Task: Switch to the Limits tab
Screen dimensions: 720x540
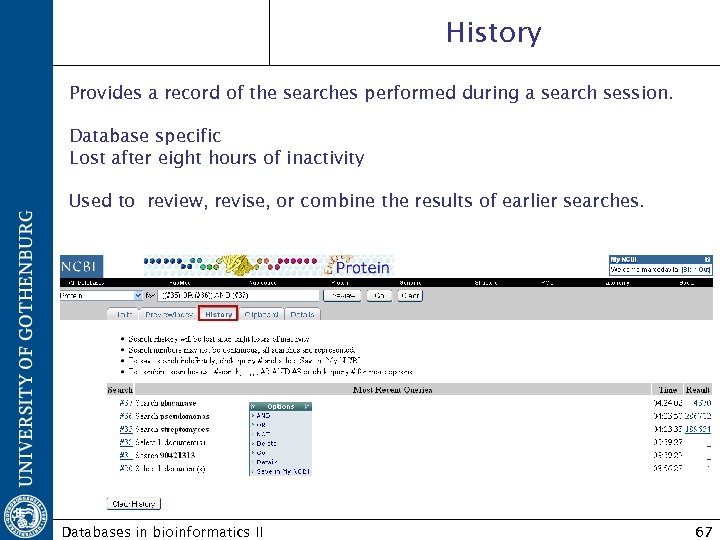Action: pyautogui.click(x=124, y=315)
